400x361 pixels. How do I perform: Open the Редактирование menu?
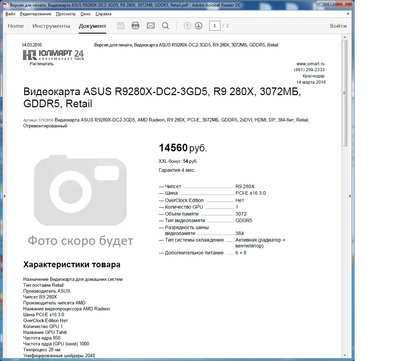tap(35, 14)
